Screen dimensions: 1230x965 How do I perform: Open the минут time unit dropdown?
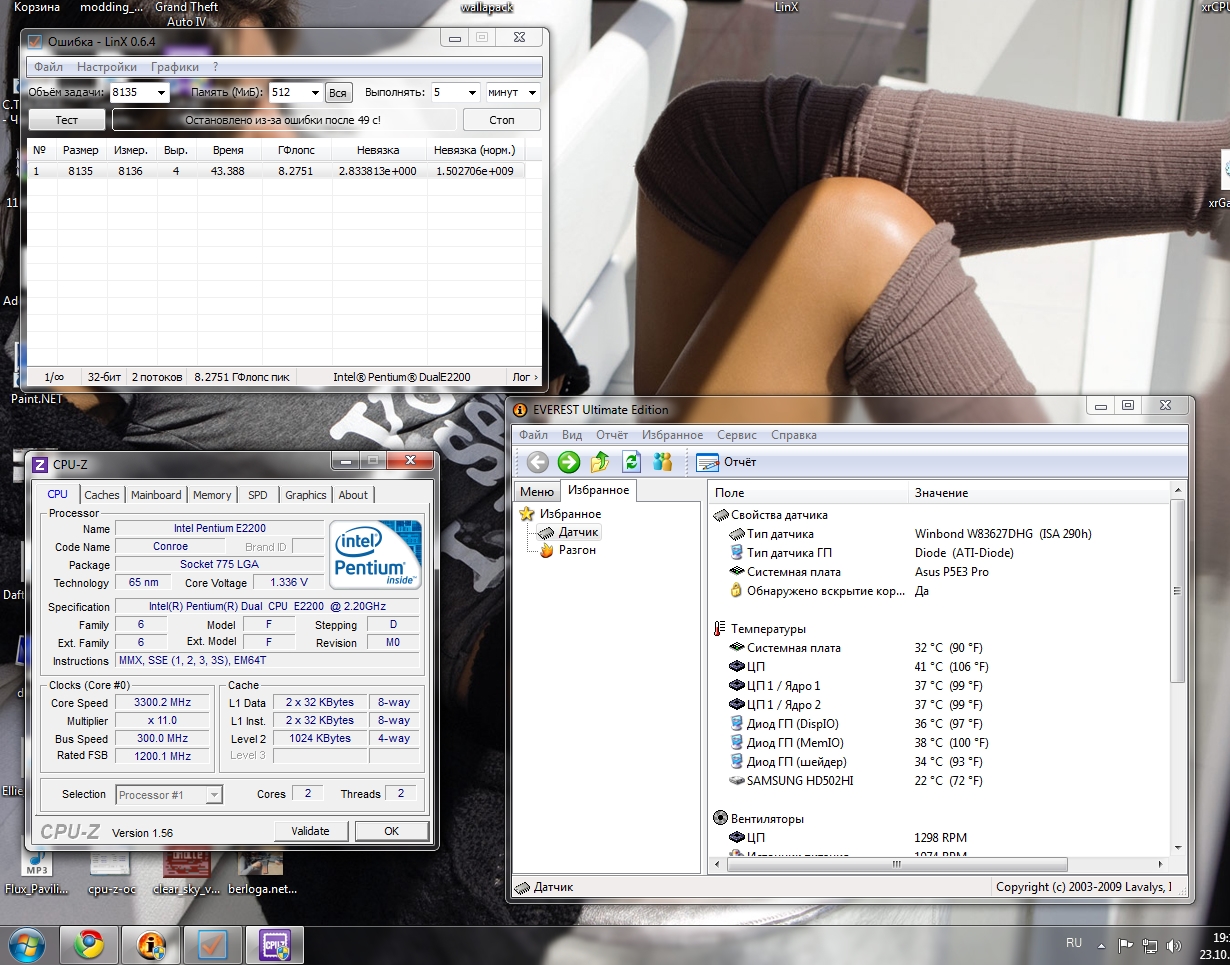pyautogui.click(x=512, y=92)
